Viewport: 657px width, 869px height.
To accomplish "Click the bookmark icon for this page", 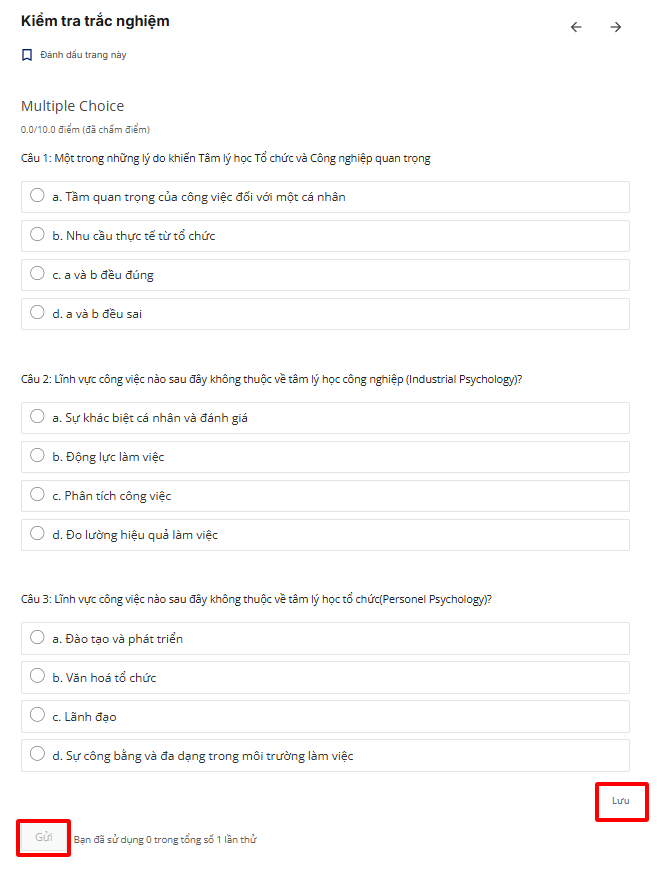I will coord(27,55).
